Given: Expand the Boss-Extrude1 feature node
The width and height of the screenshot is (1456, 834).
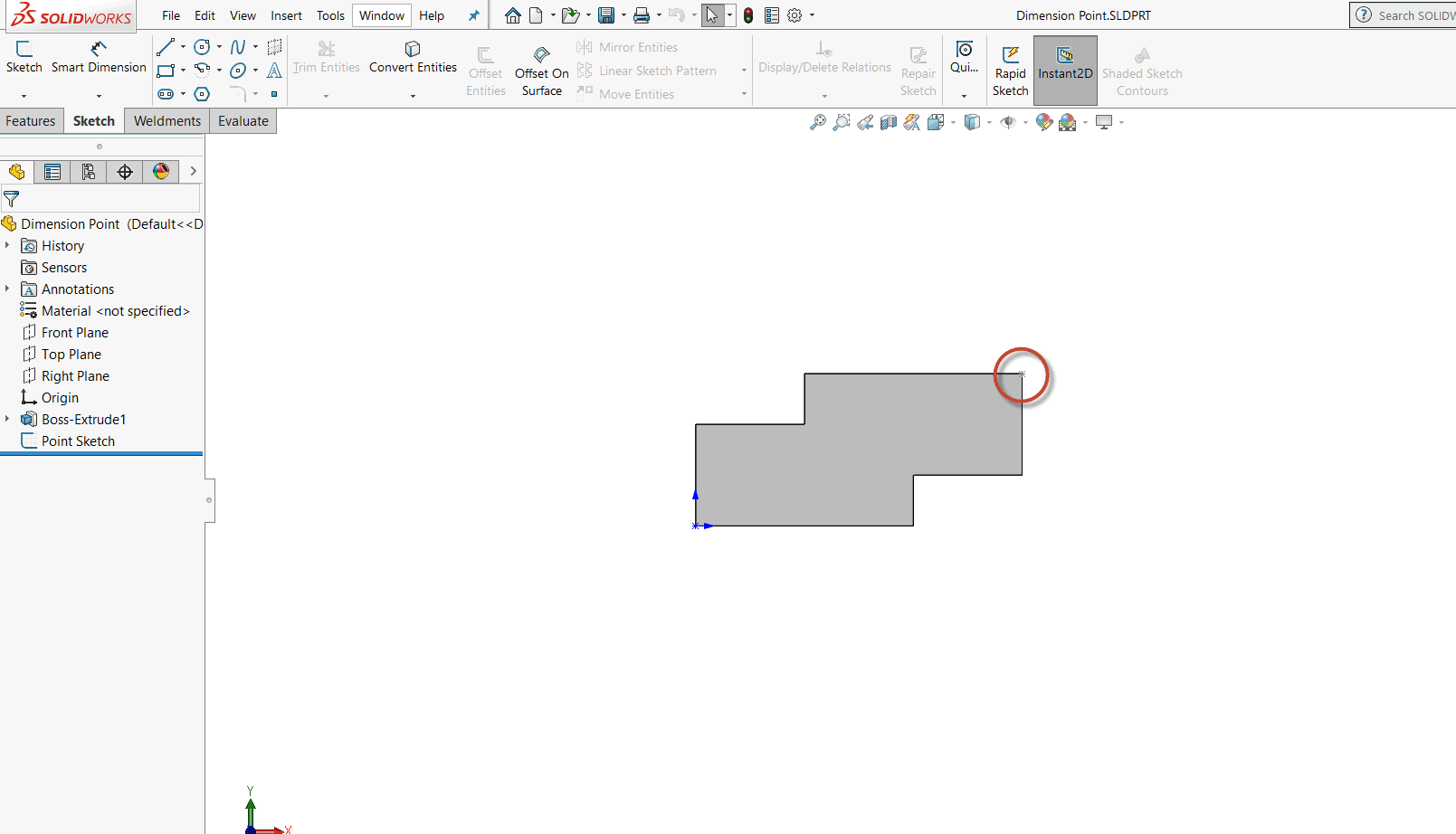Looking at the screenshot, I should pos(7,419).
